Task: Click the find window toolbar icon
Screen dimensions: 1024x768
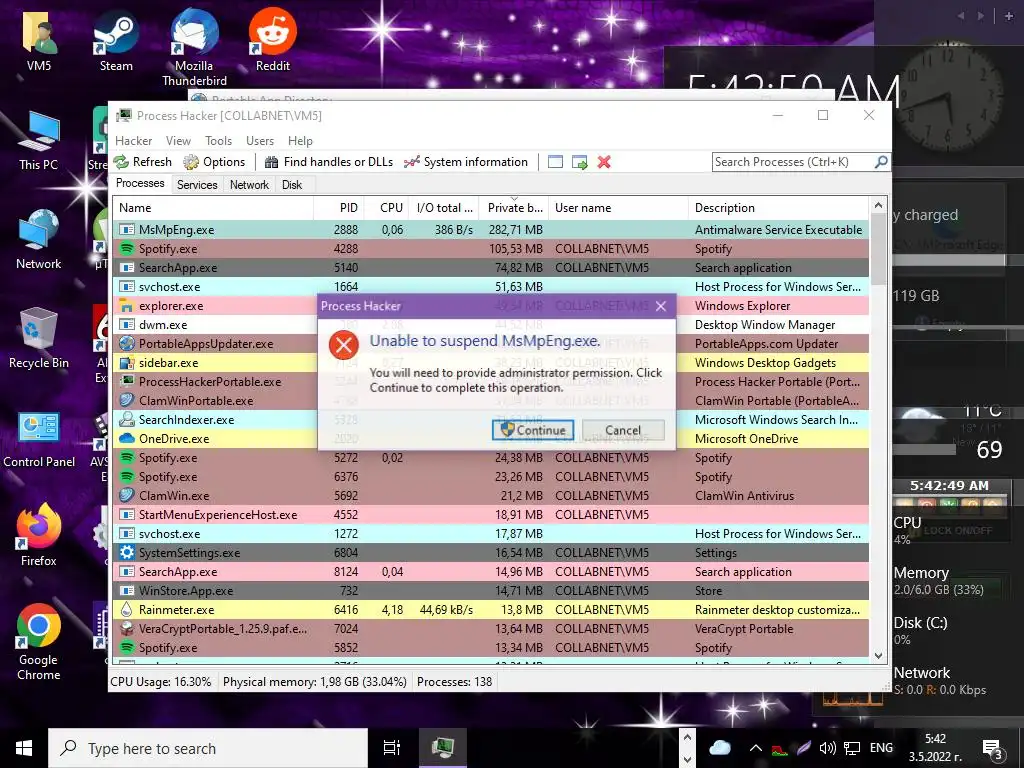Action: pos(555,162)
